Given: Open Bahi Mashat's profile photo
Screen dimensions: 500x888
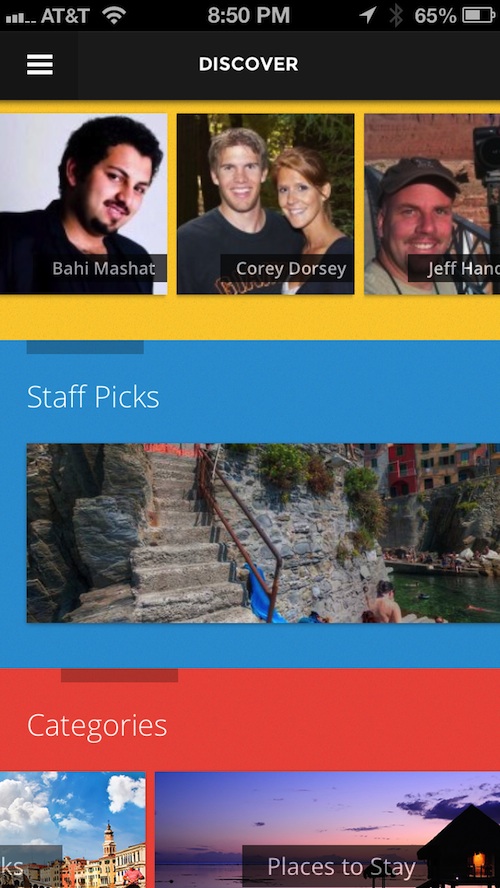Looking at the screenshot, I should click(x=83, y=204).
